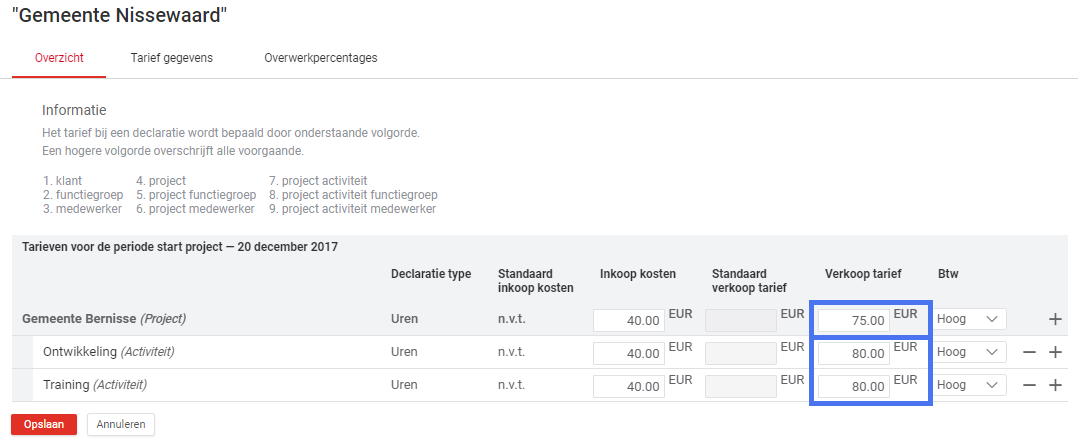Click the Uren value in Ontwikkeling row
Screen dimensions: 1078x447
(x=404, y=352)
